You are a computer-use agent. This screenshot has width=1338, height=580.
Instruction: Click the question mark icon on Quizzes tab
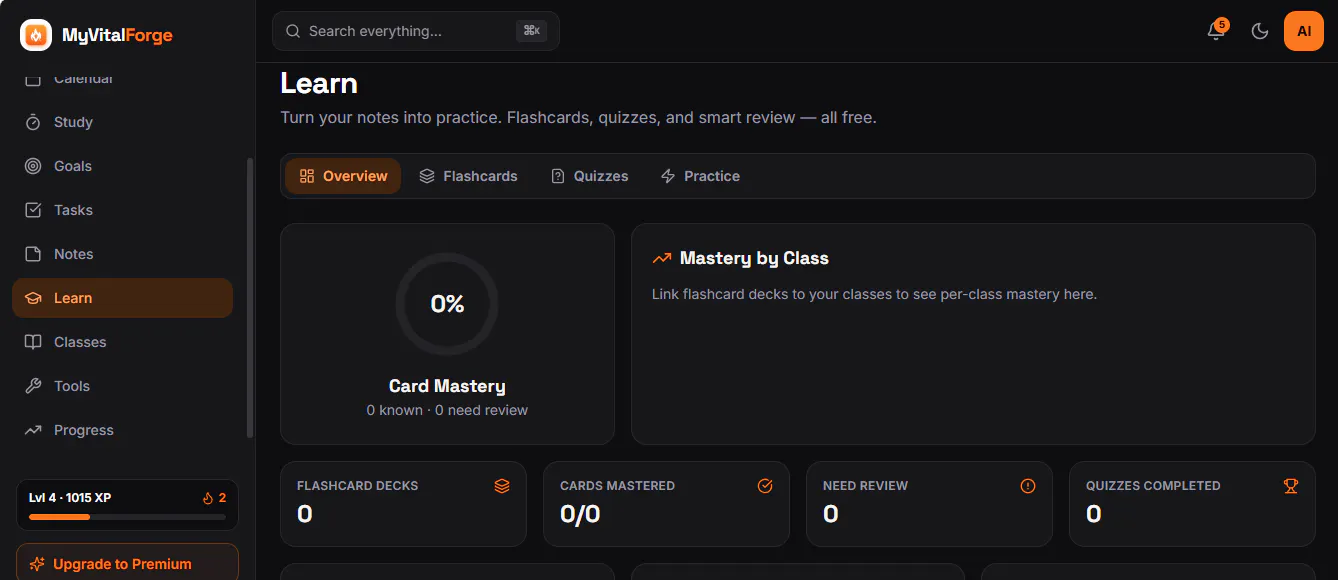(558, 176)
